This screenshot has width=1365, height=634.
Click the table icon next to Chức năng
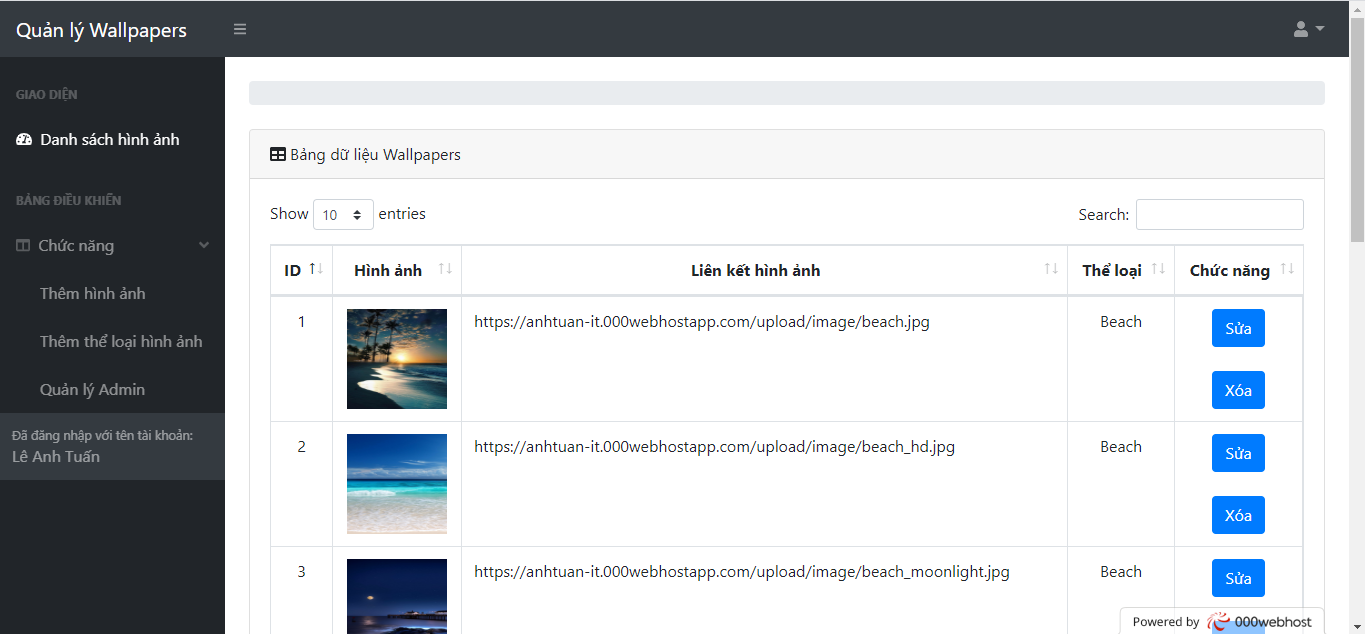click(x=22, y=245)
